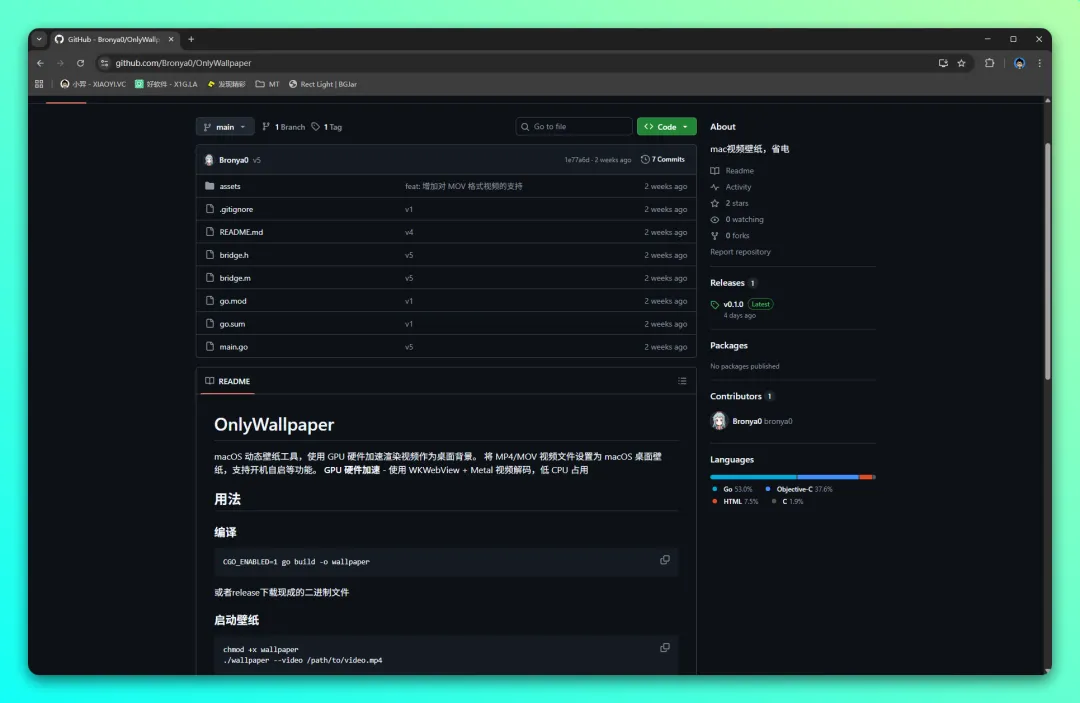Open the assets folder
The image size is (1080, 703).
tap(230, 186)
